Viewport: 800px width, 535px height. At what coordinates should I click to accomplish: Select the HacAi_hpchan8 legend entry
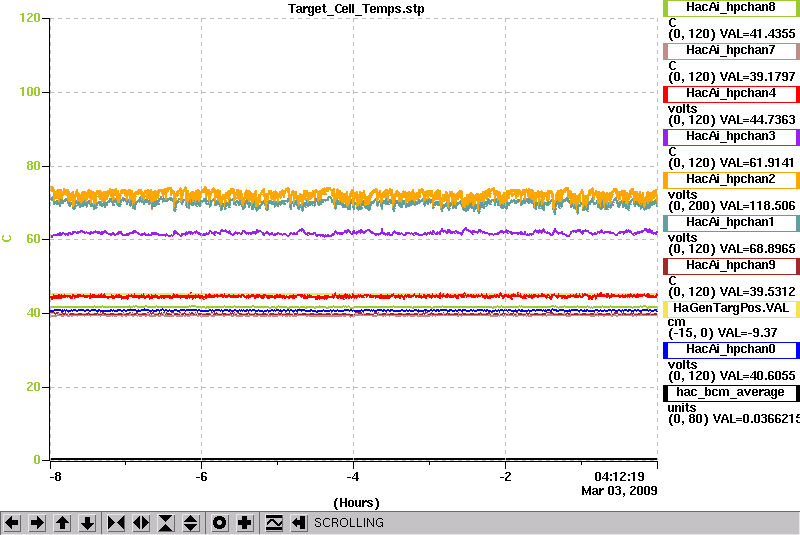click(x=731, y=8)
